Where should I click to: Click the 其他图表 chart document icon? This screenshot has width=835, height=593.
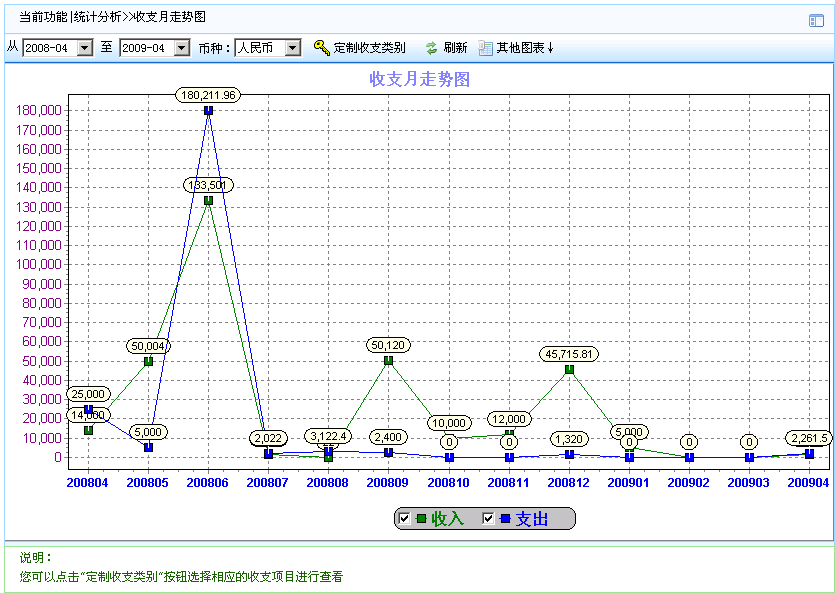click(x=485, y=48)
